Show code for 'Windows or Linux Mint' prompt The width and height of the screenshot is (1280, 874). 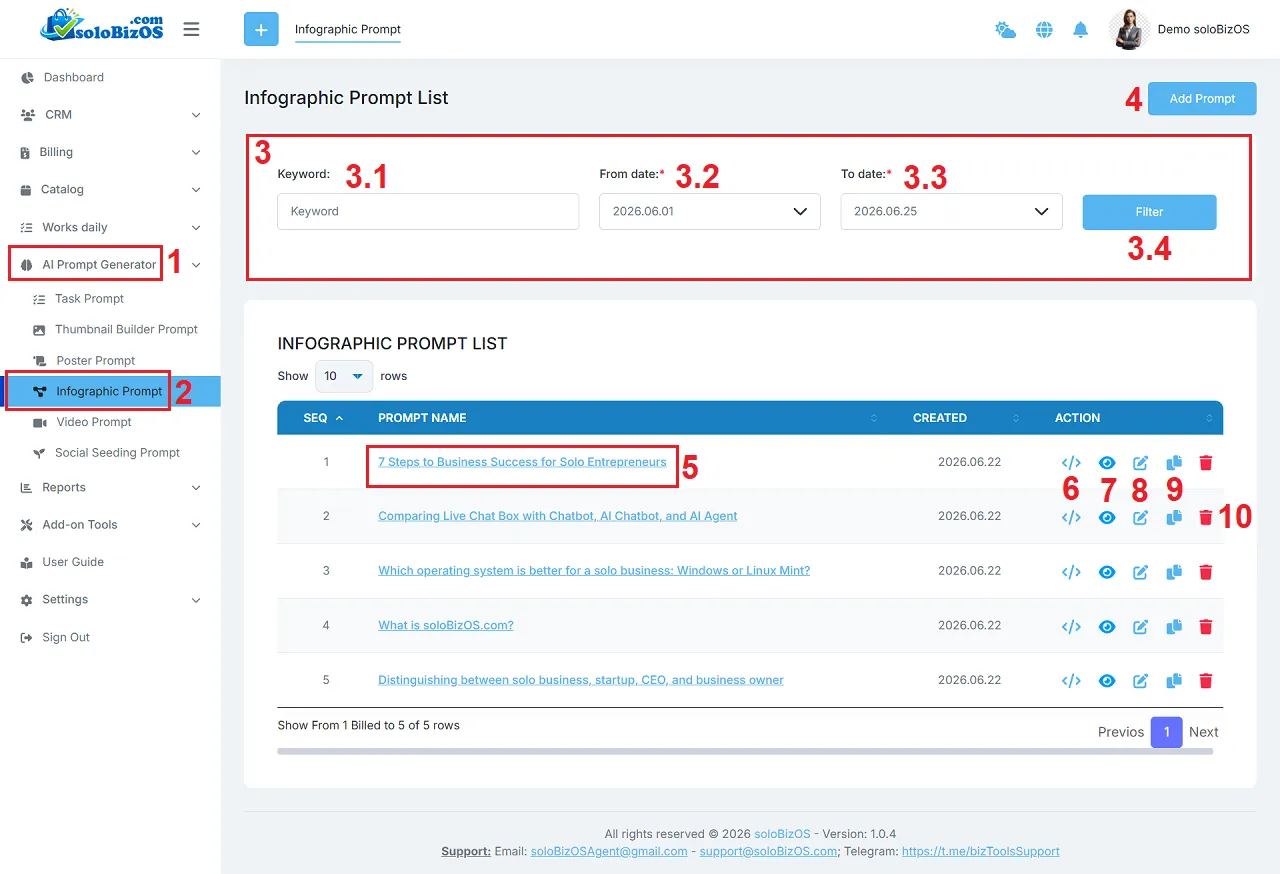(x=1071, y=572)
